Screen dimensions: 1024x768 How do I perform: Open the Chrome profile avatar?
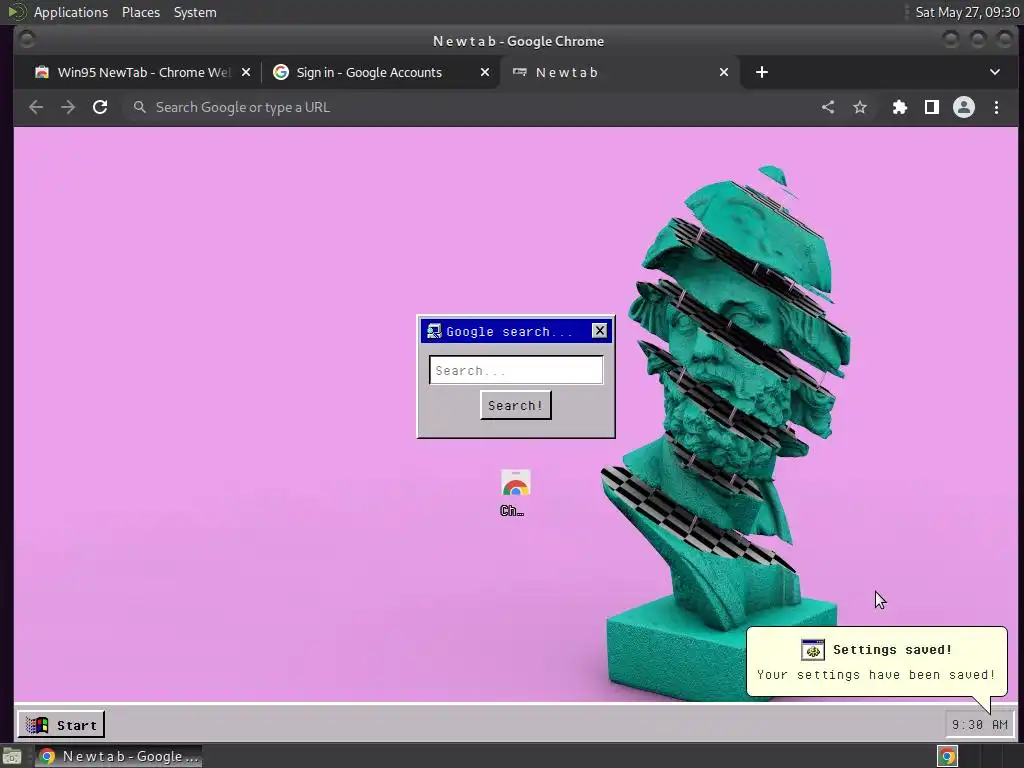tap(964, 107)
